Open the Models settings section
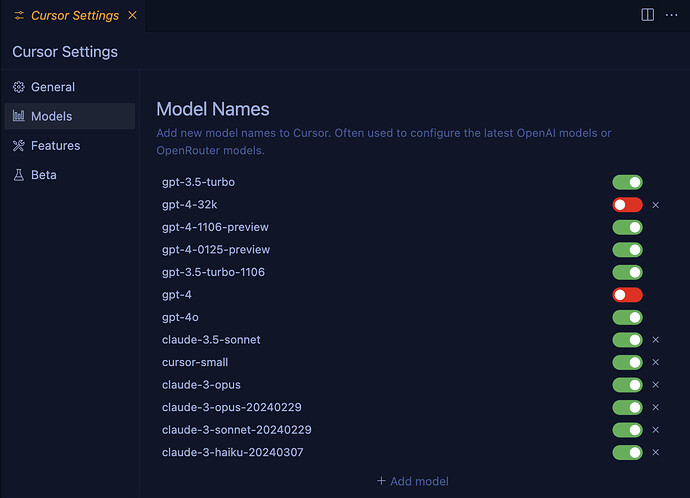 [x=70, y=116]
